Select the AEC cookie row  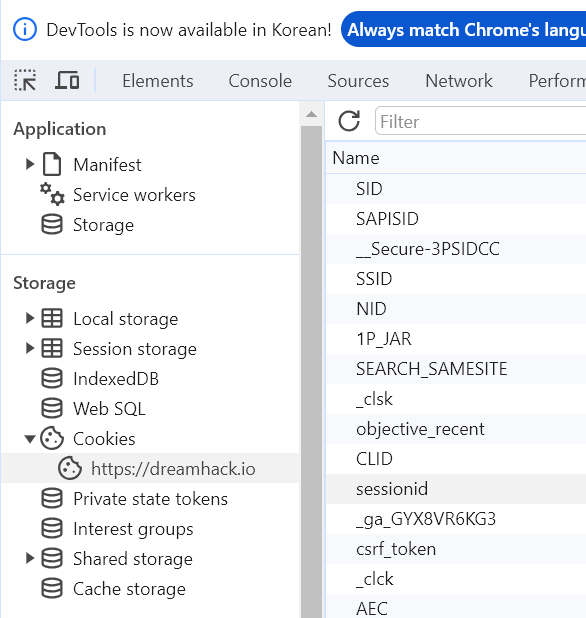[456, 606]
